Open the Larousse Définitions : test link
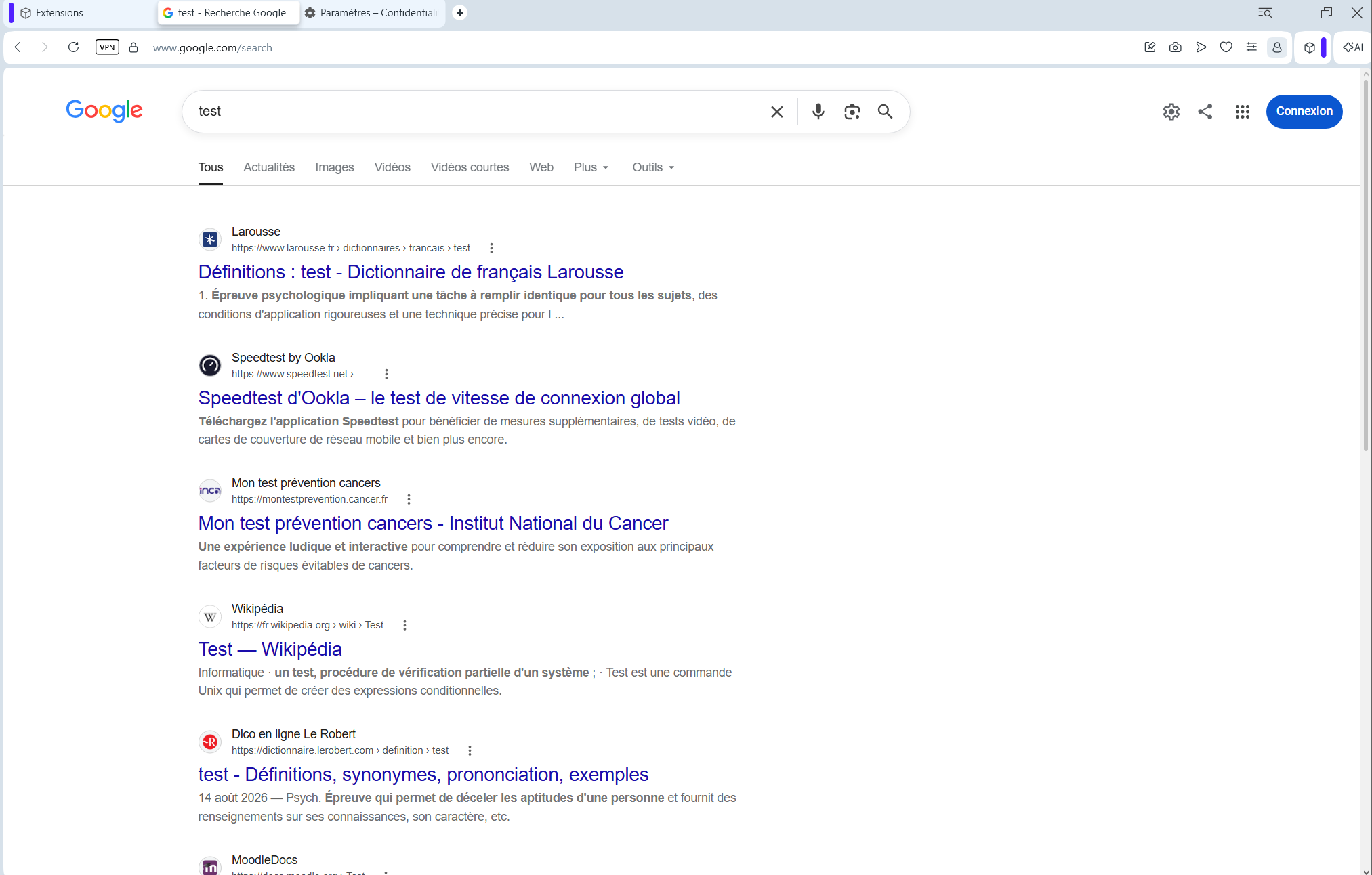Image resolution: width=1372 pixels, height=875 pixels. pos(411,272)
